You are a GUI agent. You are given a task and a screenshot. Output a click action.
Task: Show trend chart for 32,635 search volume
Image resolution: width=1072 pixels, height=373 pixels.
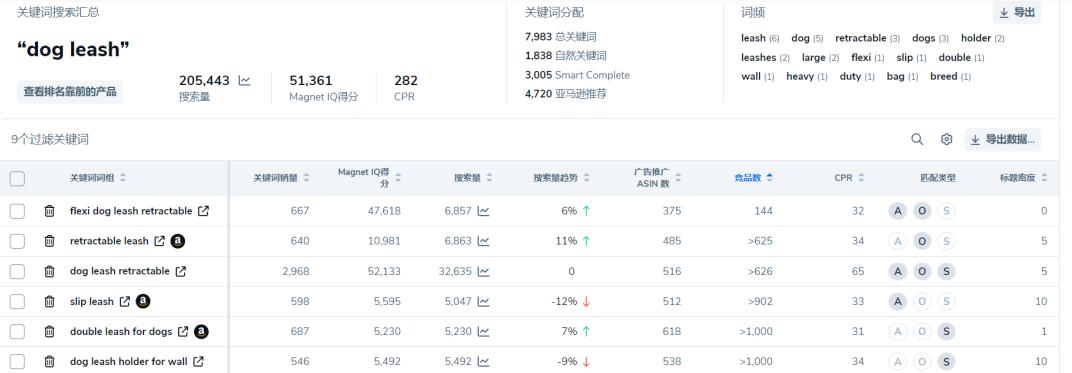tap(483, 271)
